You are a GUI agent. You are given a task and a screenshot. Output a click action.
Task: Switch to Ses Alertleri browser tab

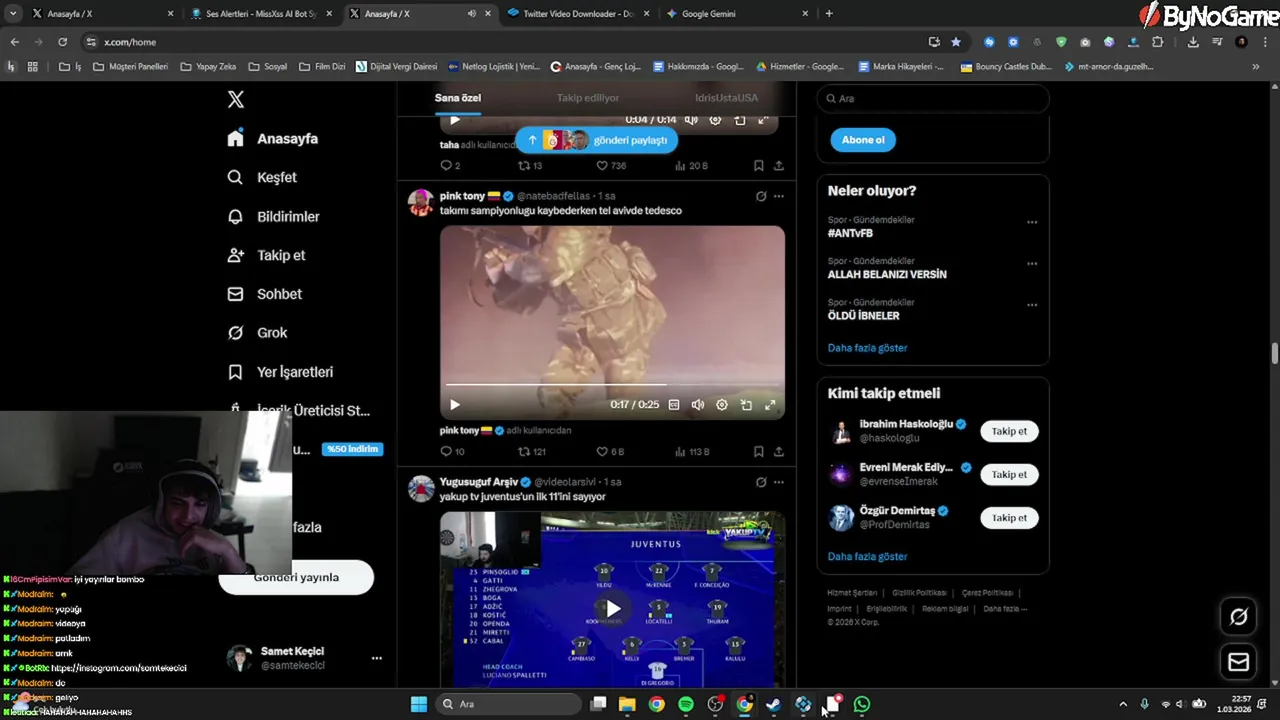tap(260, 14)
